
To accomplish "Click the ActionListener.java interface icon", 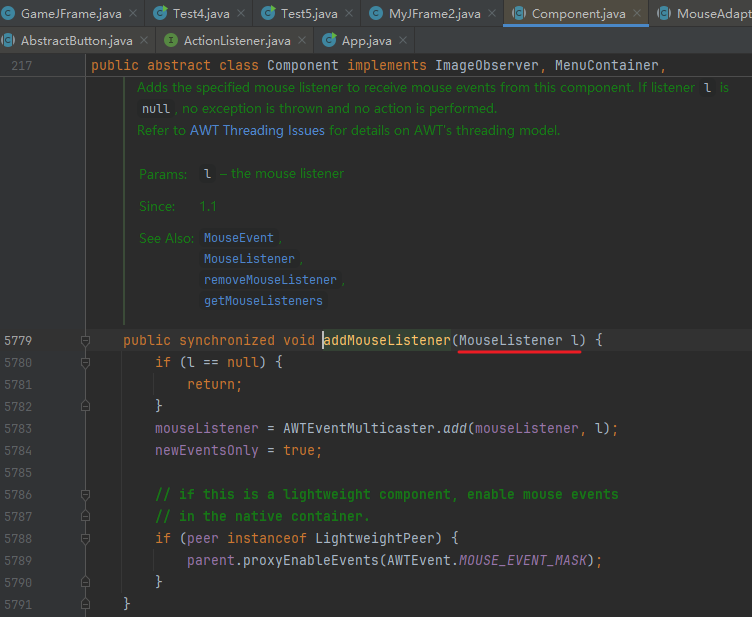I will click(x=171, y=40).
